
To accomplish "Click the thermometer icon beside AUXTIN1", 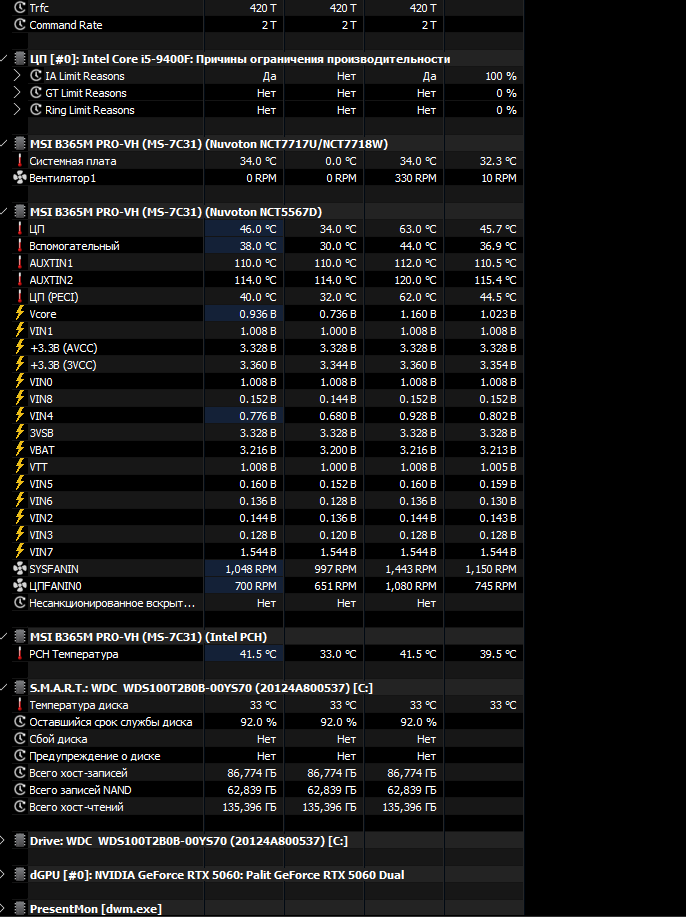I will coord(20,263).
